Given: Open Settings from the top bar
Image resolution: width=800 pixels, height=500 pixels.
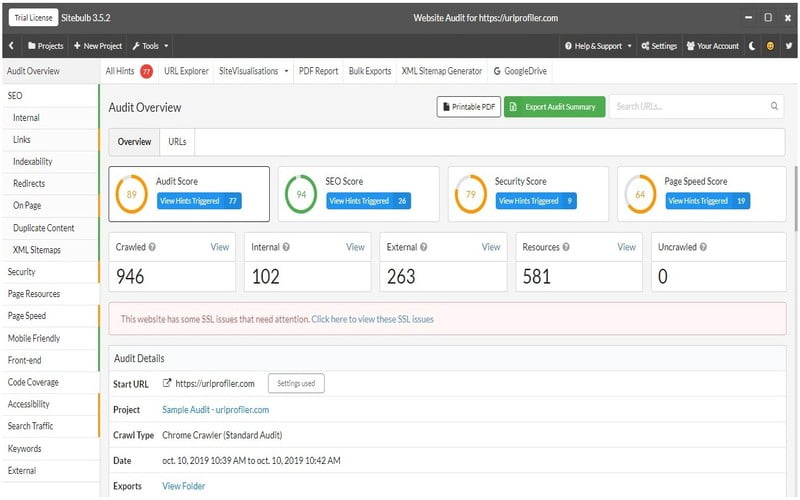Looking at the screenshot, I should point(659,46).
